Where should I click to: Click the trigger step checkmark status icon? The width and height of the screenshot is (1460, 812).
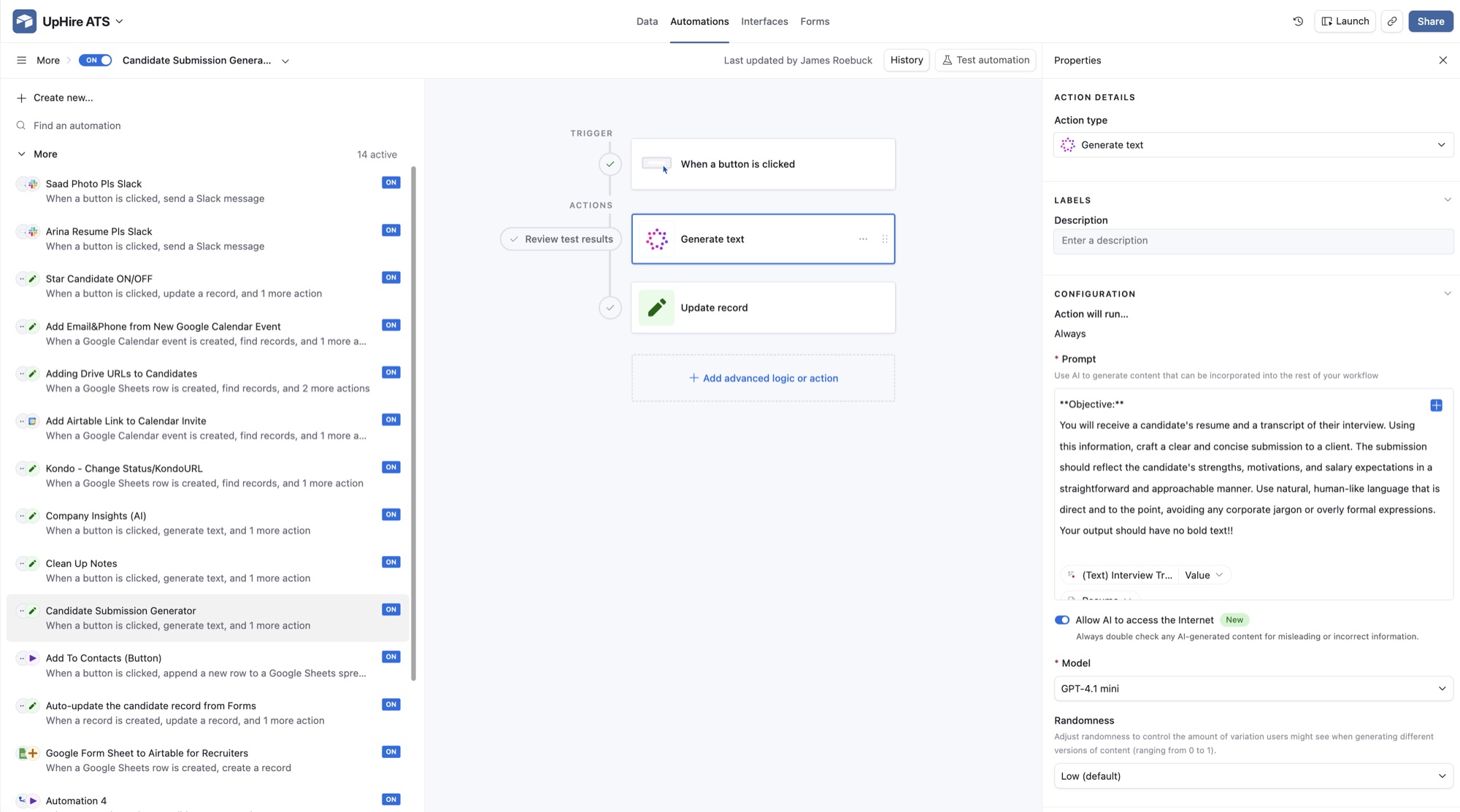tap(610, 164)
